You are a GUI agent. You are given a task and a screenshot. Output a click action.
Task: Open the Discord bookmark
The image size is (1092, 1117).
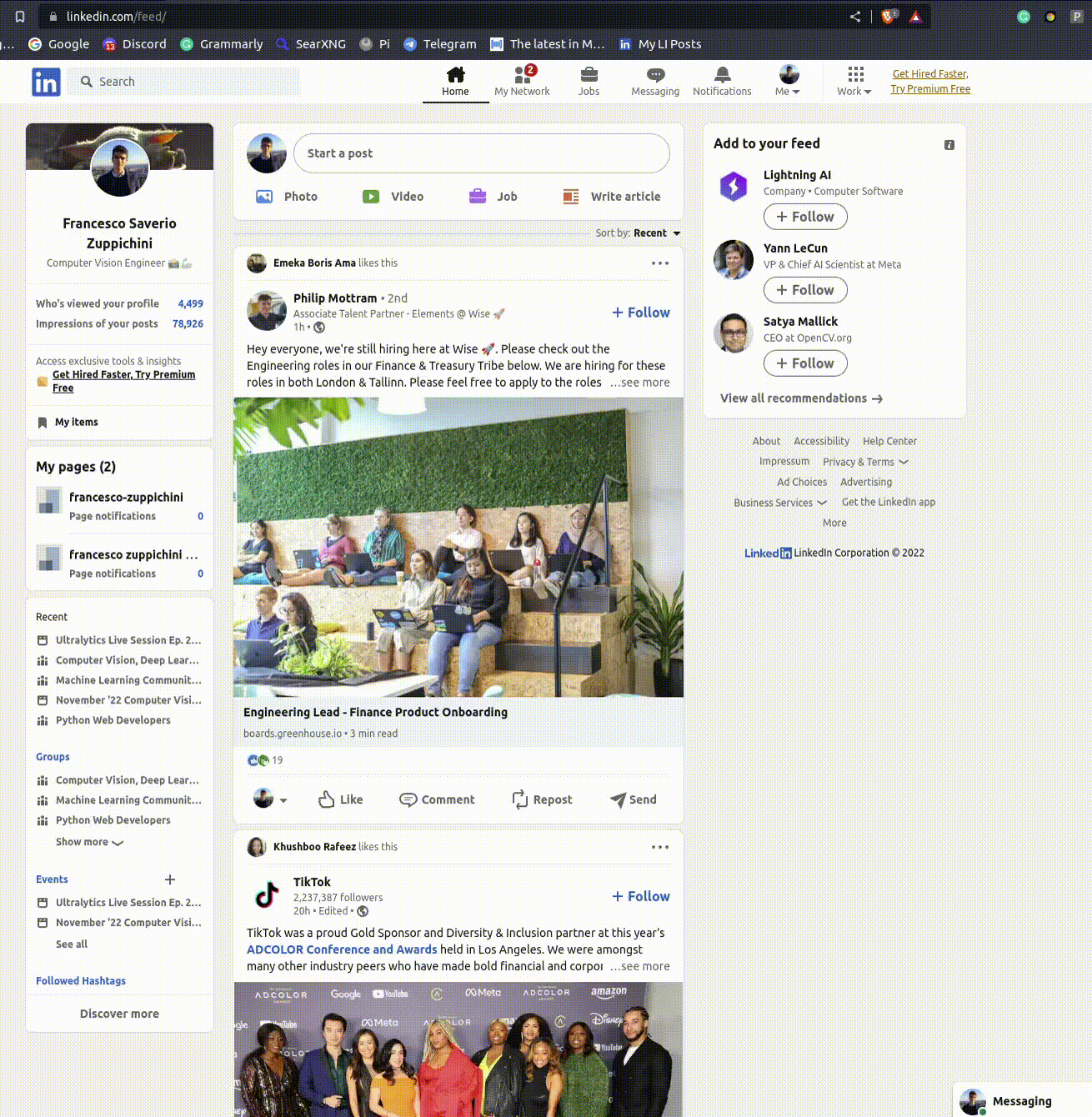pyautogui.click(x=134, y=44)
